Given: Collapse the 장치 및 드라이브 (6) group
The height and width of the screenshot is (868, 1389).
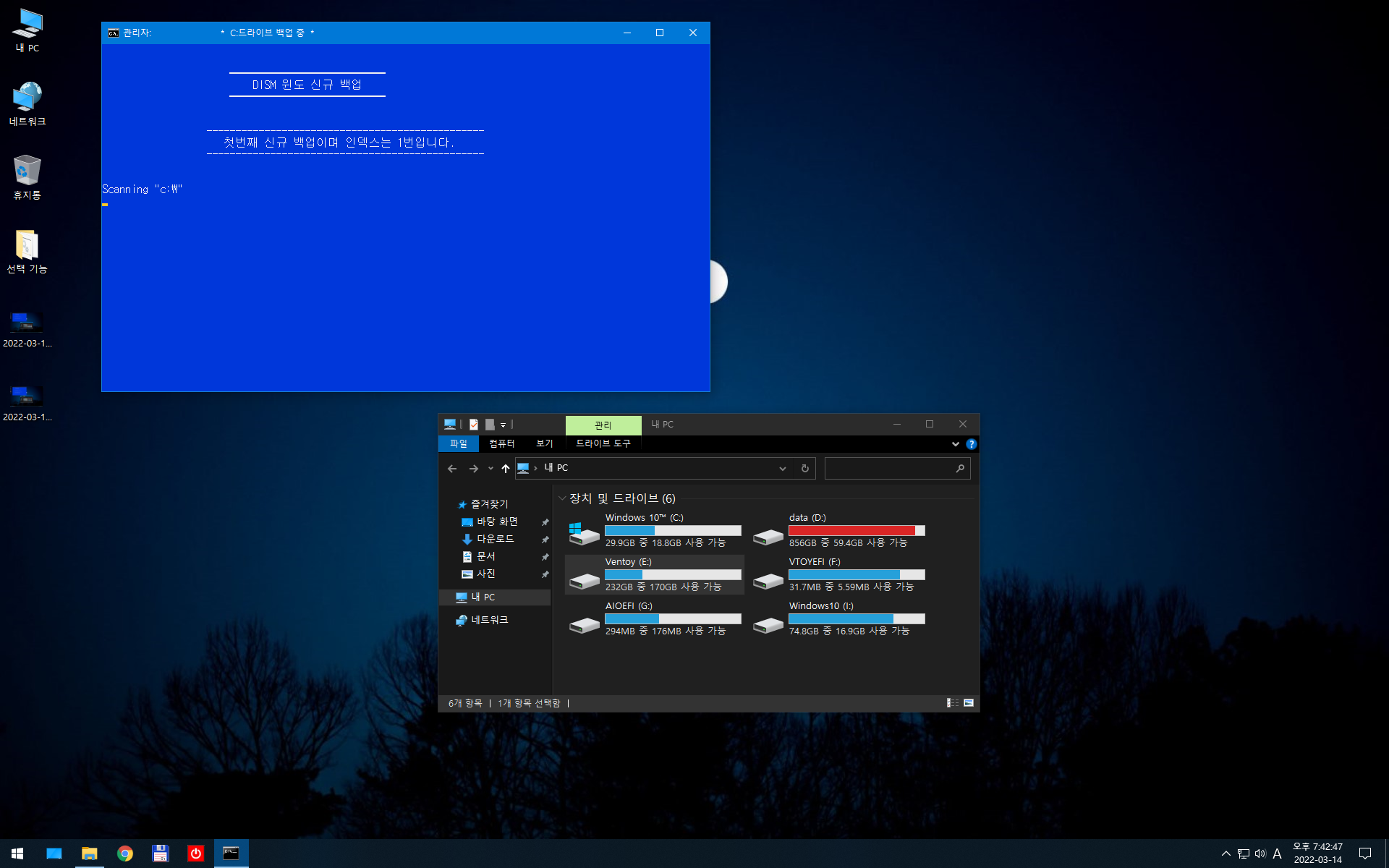Looking at the screenshot, I should [561, 498].
